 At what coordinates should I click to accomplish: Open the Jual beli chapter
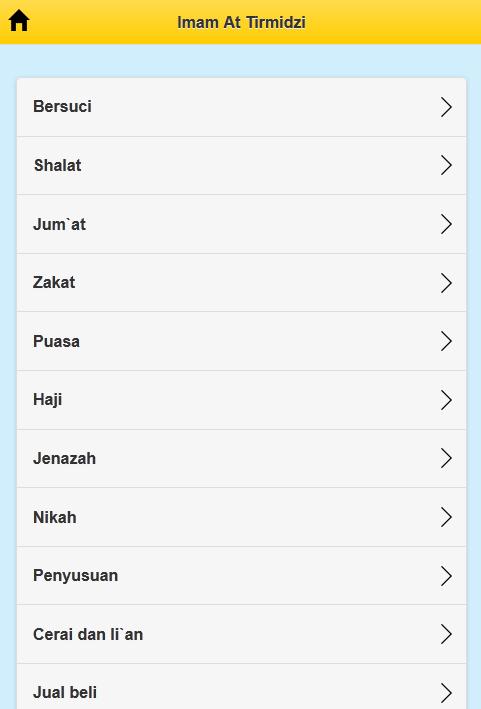click(241, 686)
